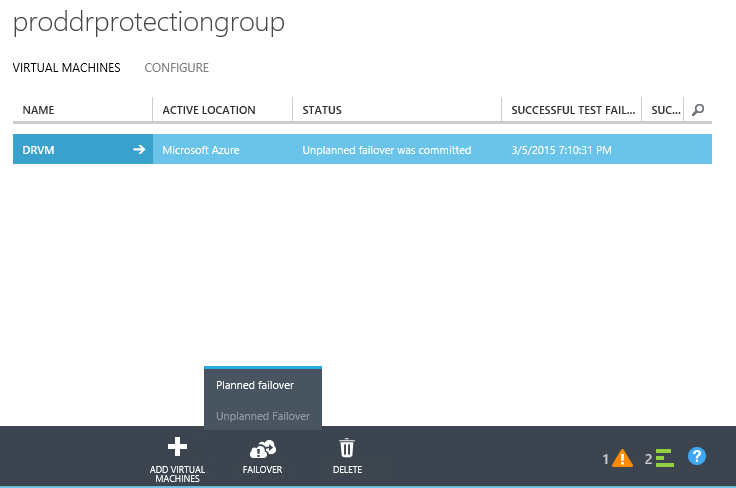
Task: Click the truncated SUC... column header
Action: pyautogui.click(x=663, y=110)
